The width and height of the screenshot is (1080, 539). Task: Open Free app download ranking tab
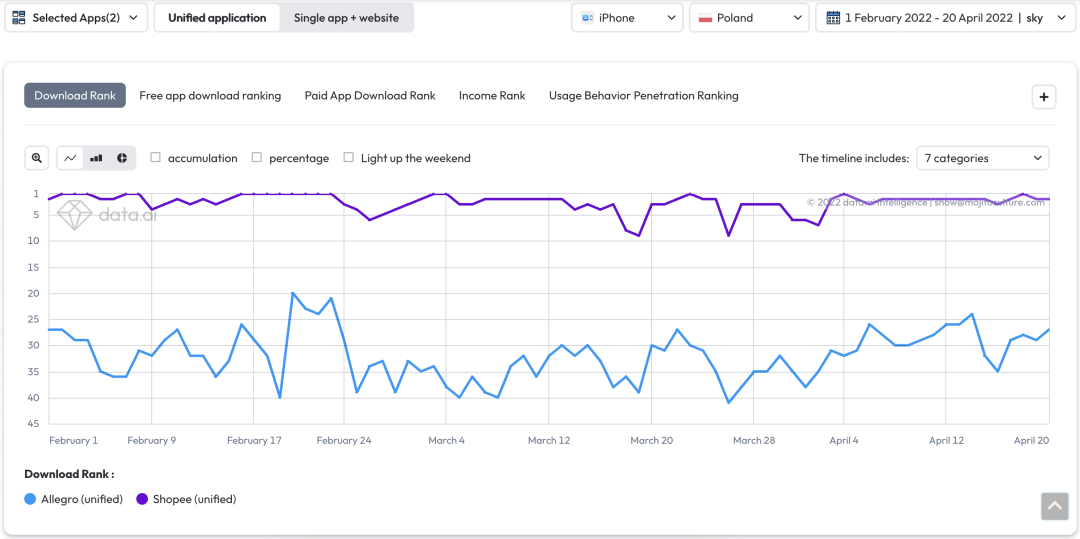click(x=210, y=96)
